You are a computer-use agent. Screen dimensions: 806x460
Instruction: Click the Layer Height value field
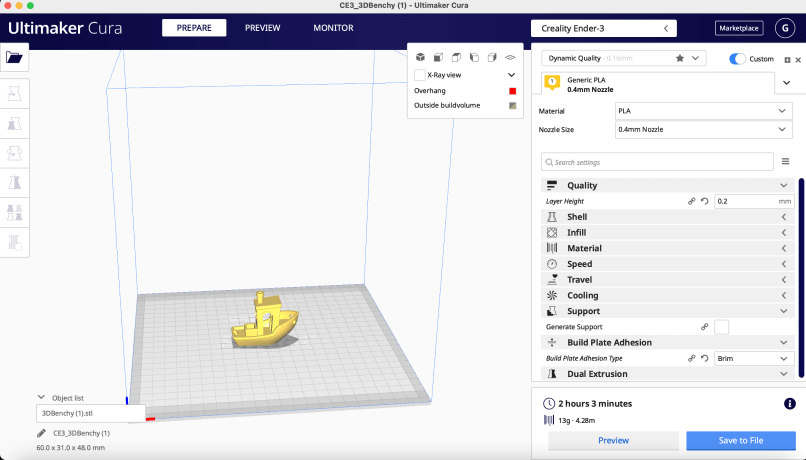tap(754, 201)
